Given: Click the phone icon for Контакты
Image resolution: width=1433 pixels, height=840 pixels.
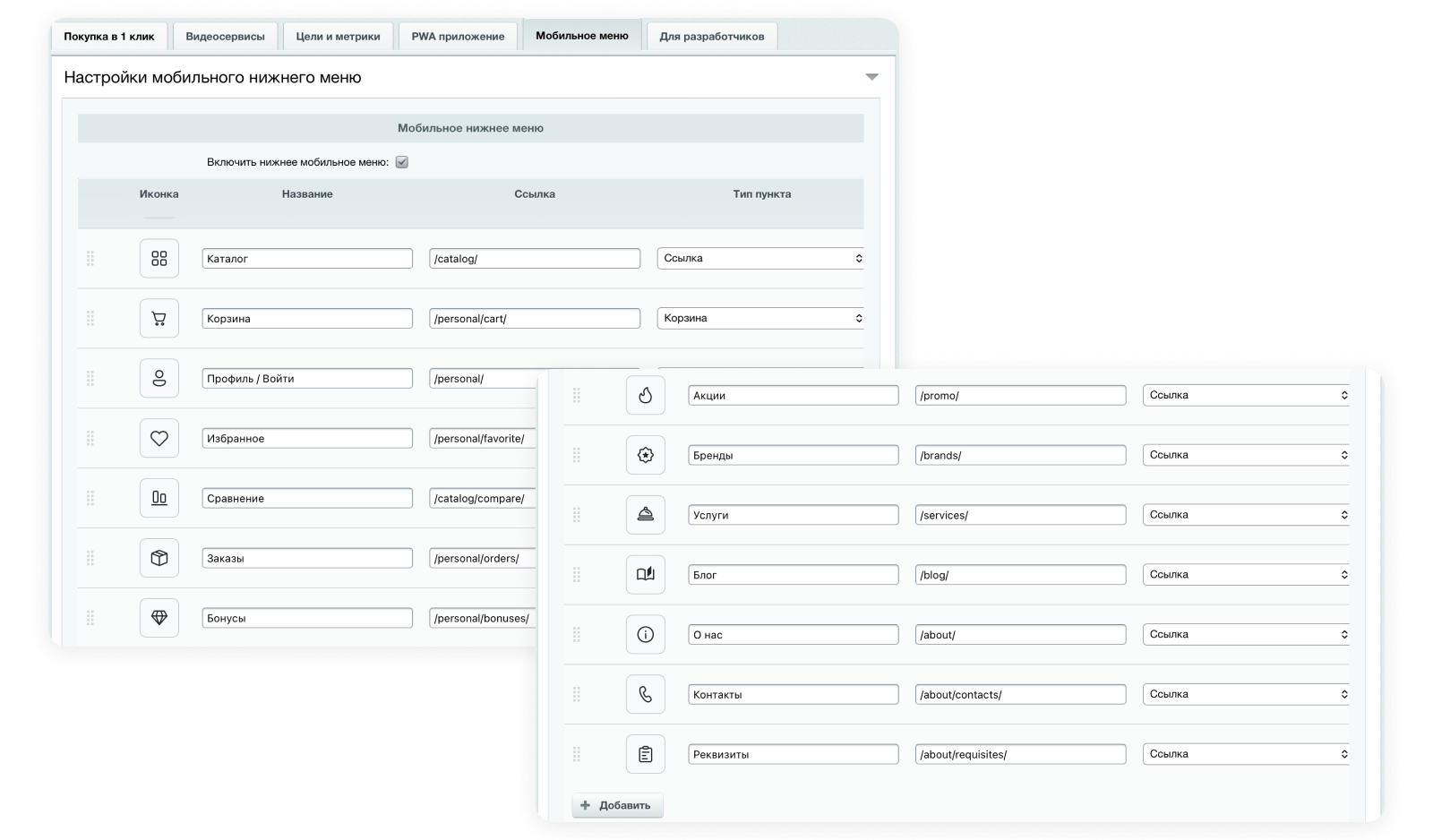Looking at the screenshot, I should (646, 694).
